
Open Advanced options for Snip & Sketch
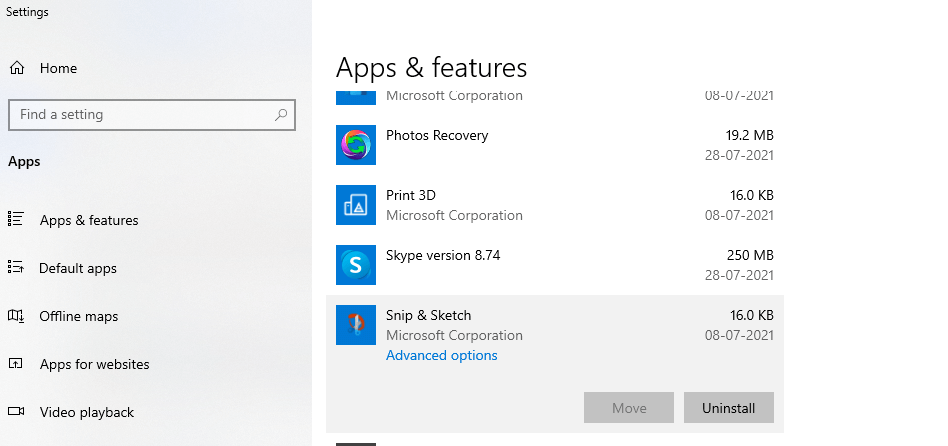click(441, 355)
